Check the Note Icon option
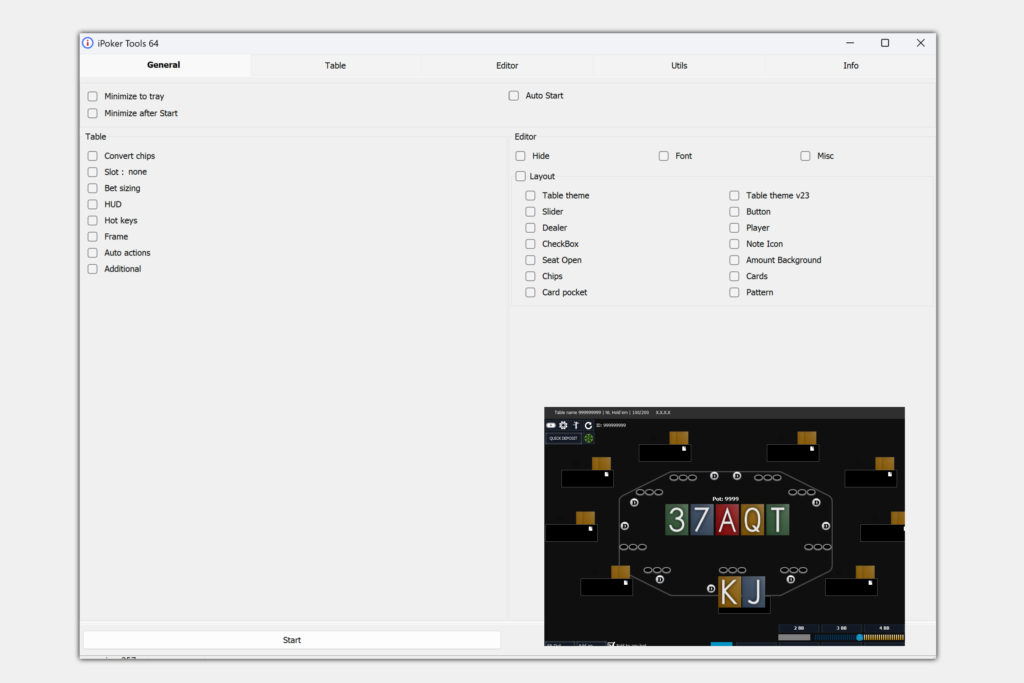This screenshot has width=1024, height=683. tap(734, 244)
